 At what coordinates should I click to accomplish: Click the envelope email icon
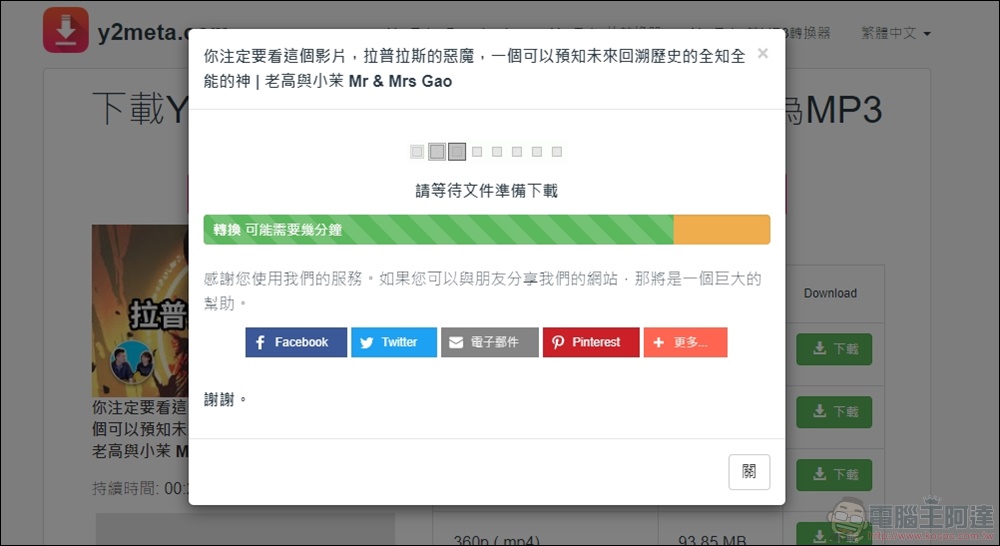[456, 343]
